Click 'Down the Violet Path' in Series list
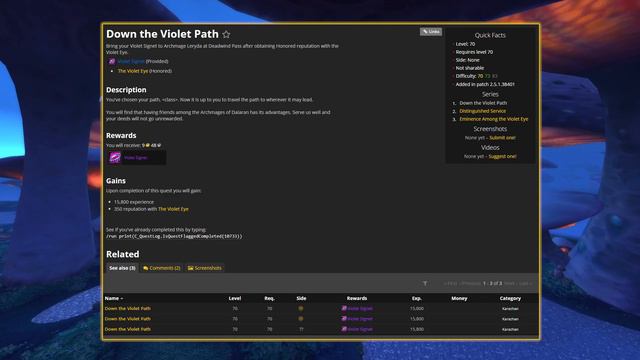The width and height of the screenshot is (640, 360). click(483, 103)
